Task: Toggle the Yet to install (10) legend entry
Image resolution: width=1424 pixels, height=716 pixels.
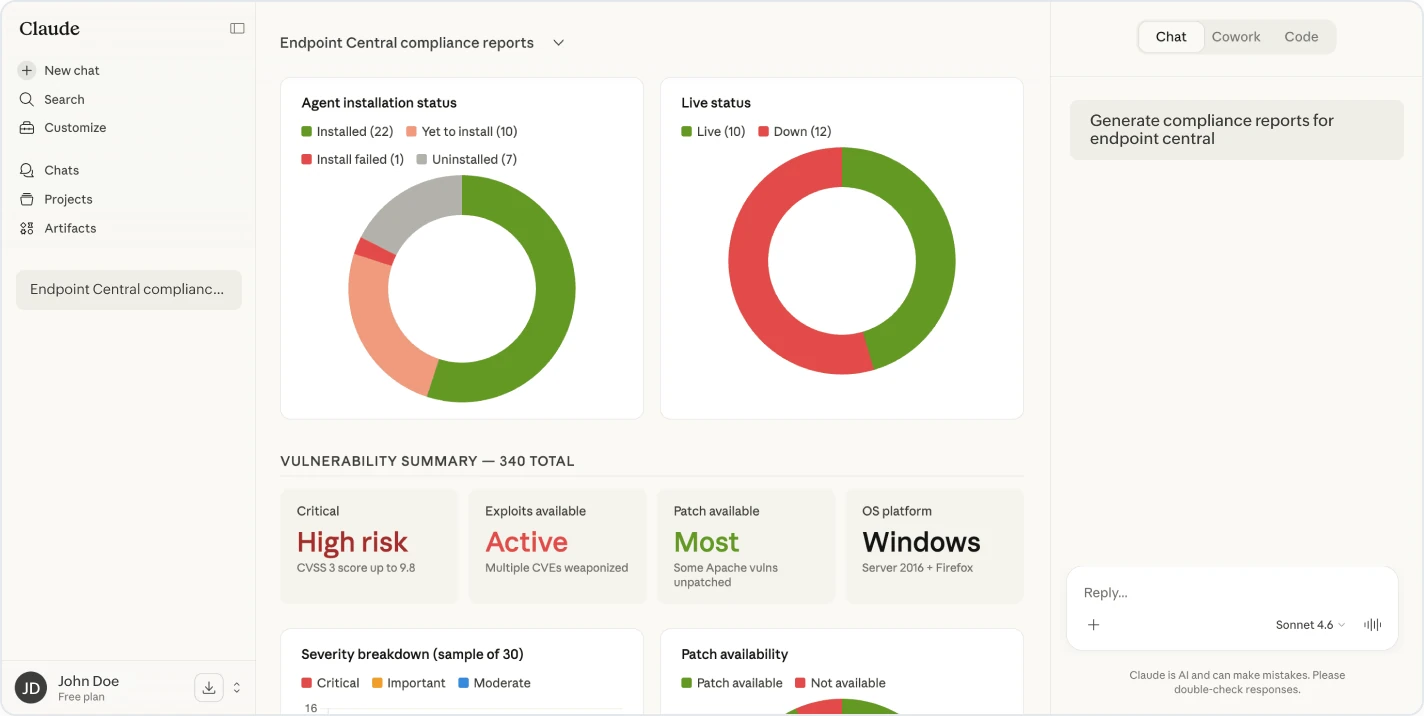Action: (x=462, y=131)
